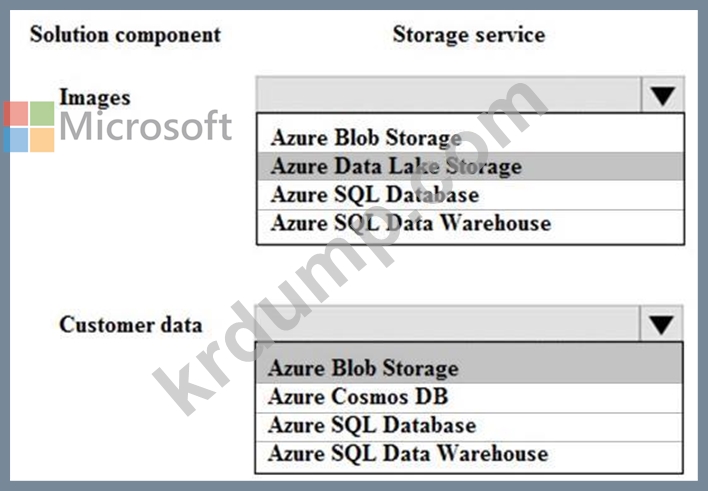The width and height of the screenshot is (708, 491).
Task: Choose Azure Data Lake Storage for Images
Action: 470,166
